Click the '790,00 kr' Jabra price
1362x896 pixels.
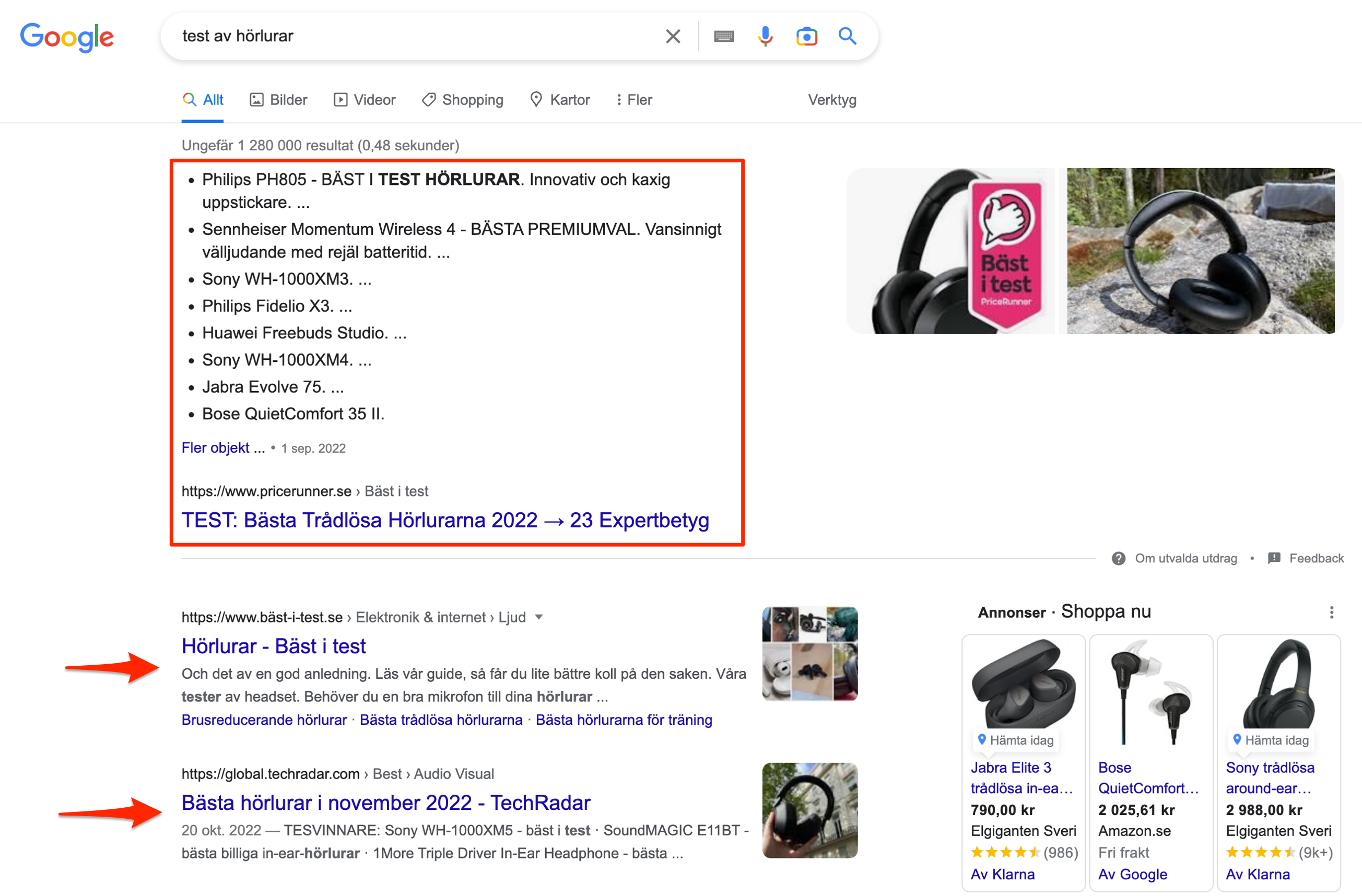[1003, 810]
